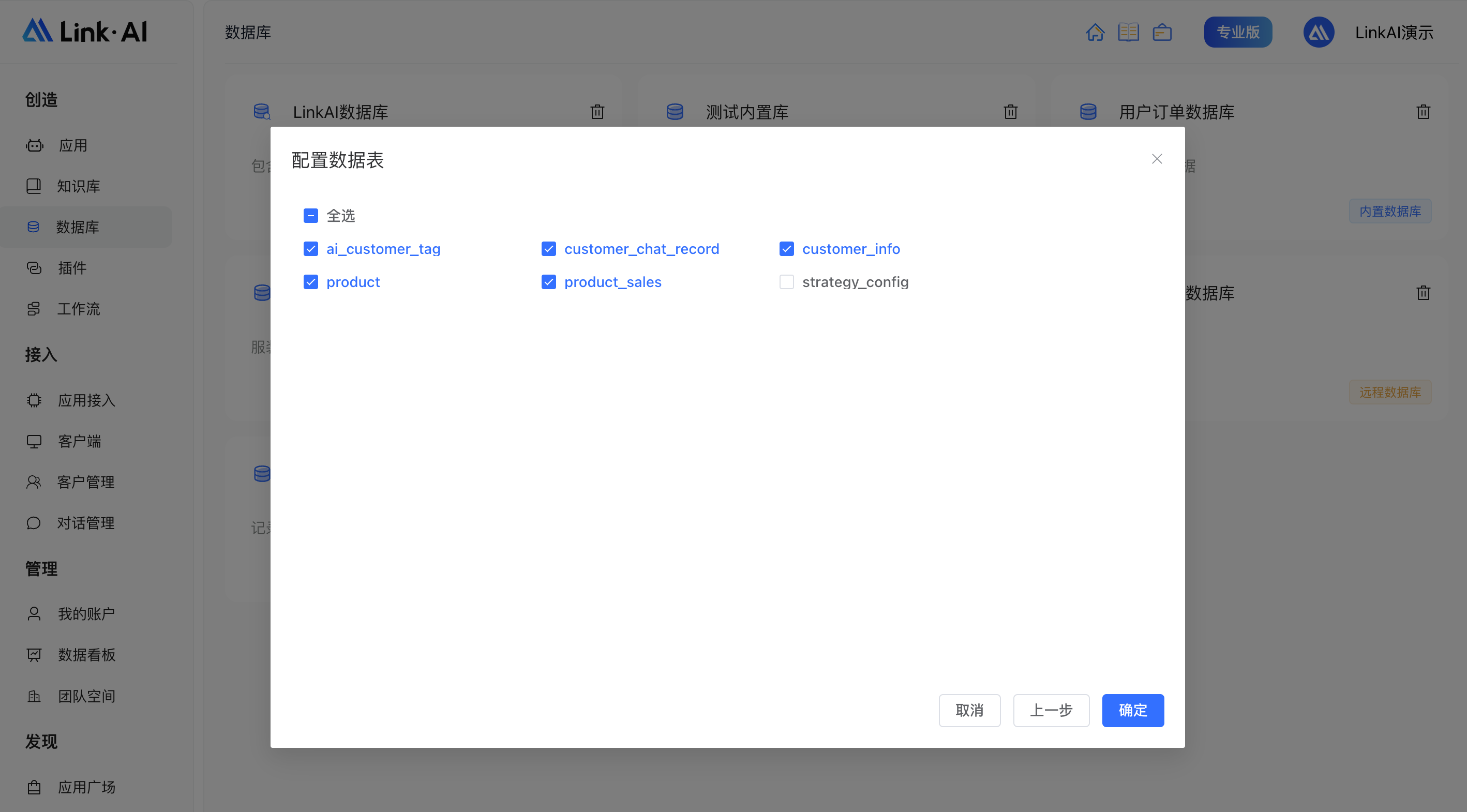Image resolution: width=1467 pixels, height=812 pixels.
Task: Click the 知识库 icon in sidebar
Action: pos(34,186)
